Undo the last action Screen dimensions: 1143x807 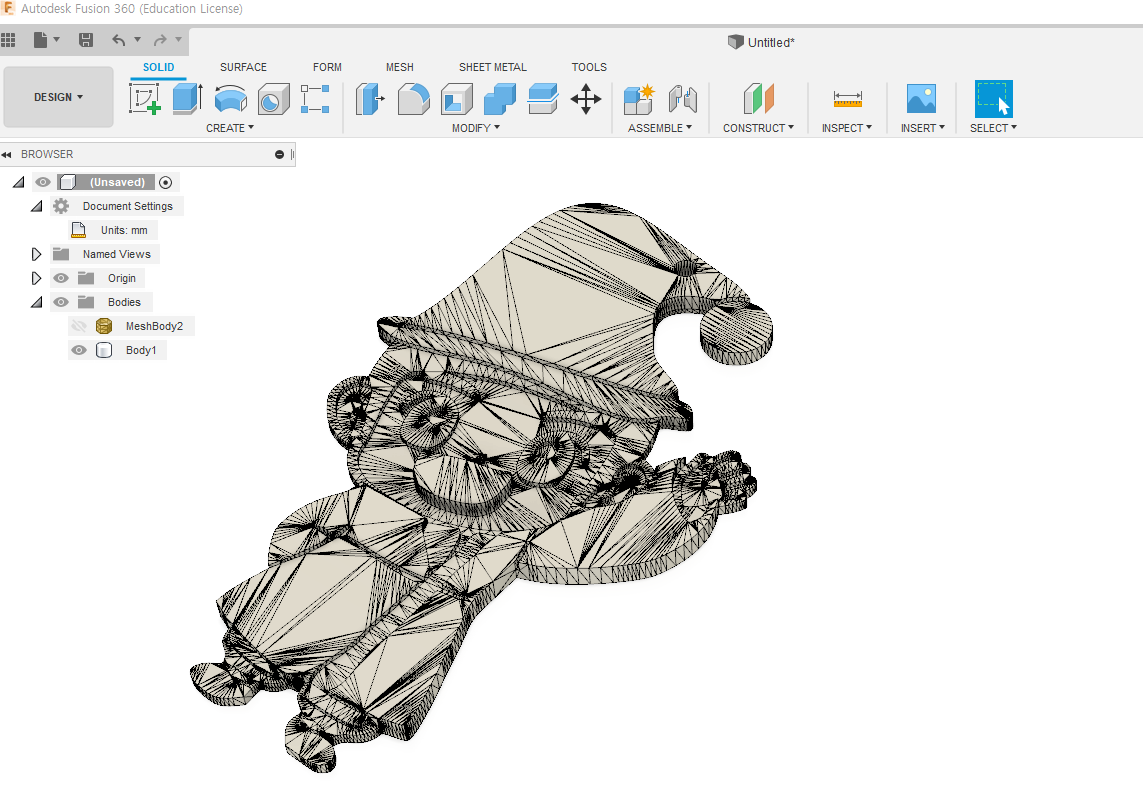point(119,40)
